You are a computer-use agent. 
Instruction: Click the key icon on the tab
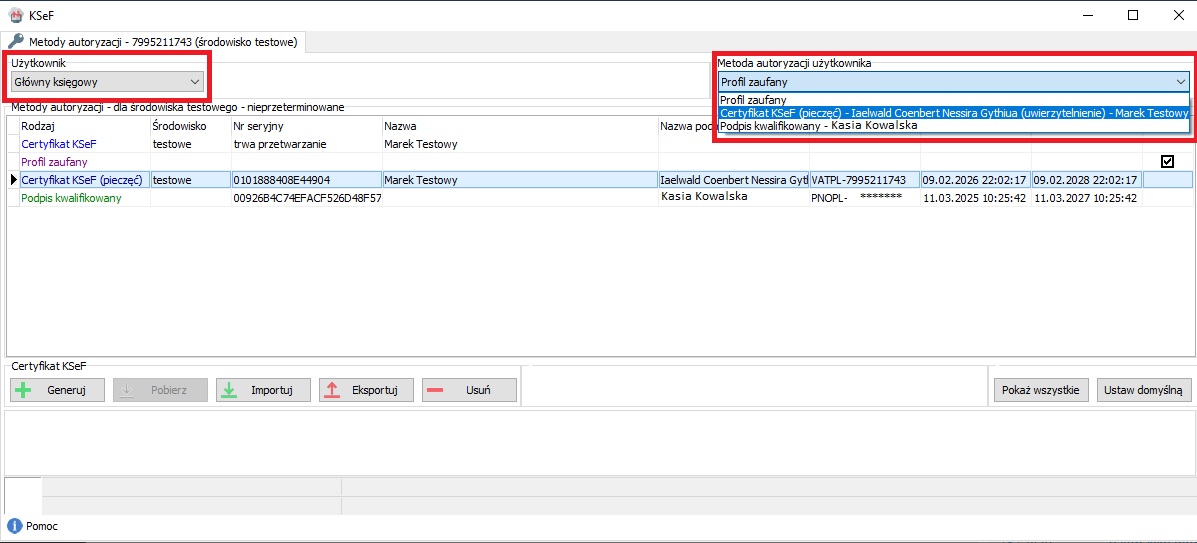click(16, 42)
